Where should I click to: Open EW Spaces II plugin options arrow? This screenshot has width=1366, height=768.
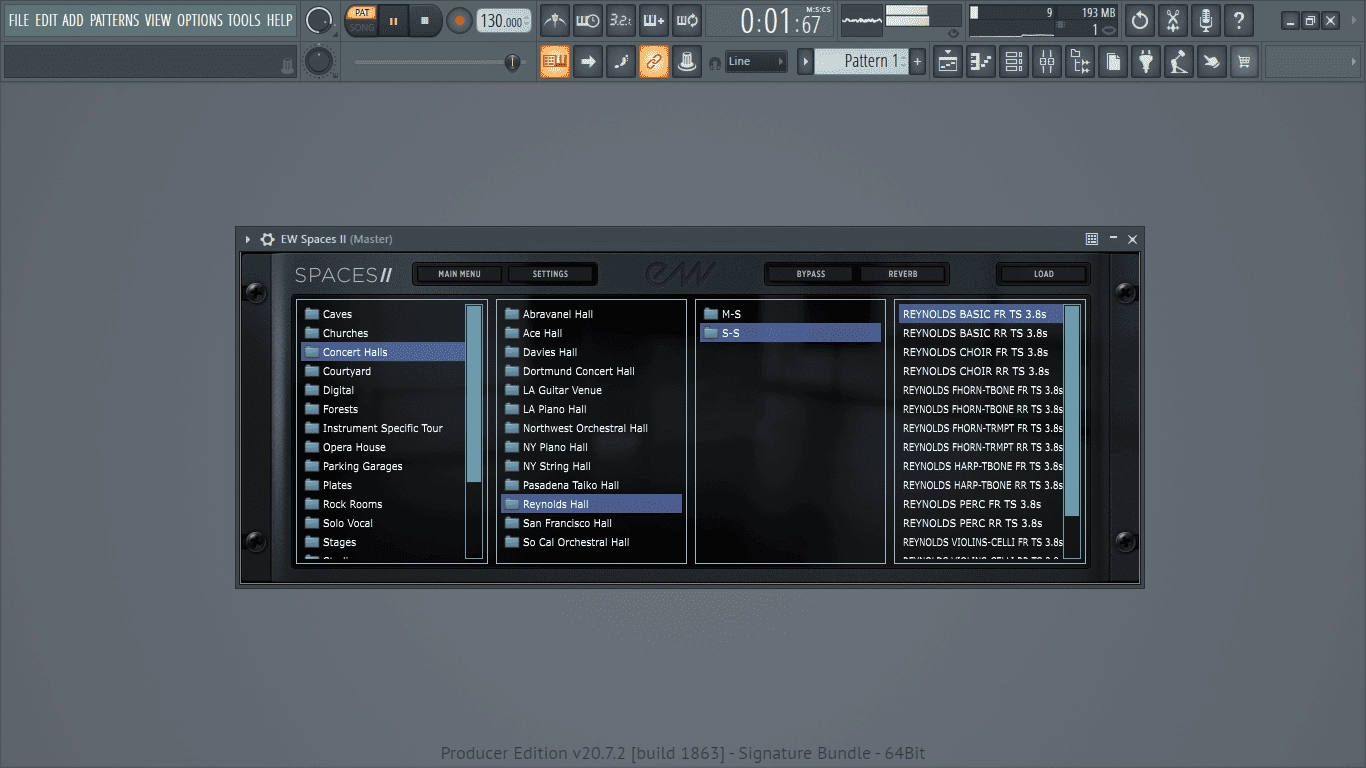coord(248,239)
